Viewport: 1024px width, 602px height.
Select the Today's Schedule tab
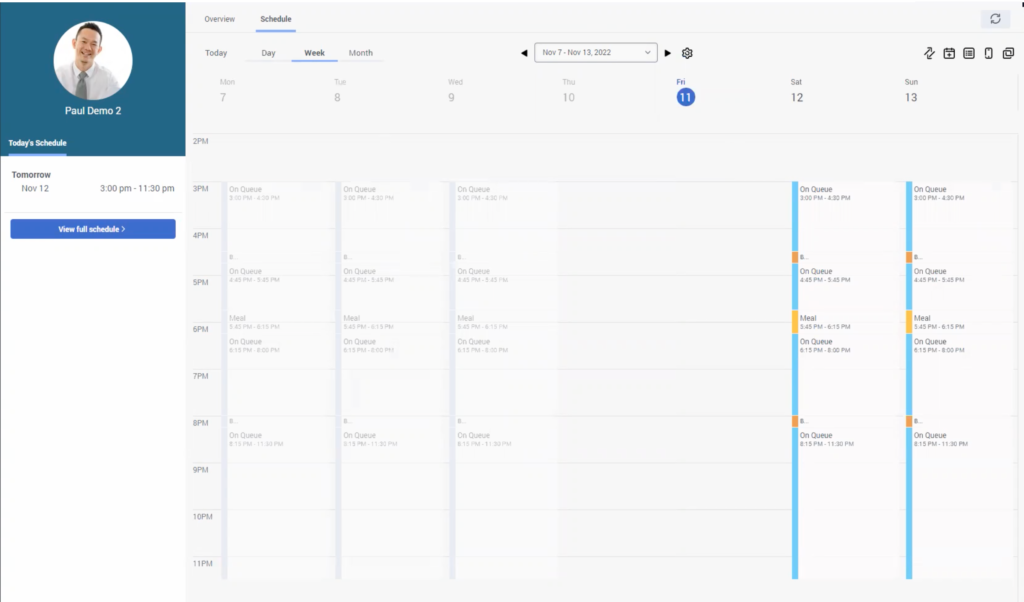coord(37,143)
